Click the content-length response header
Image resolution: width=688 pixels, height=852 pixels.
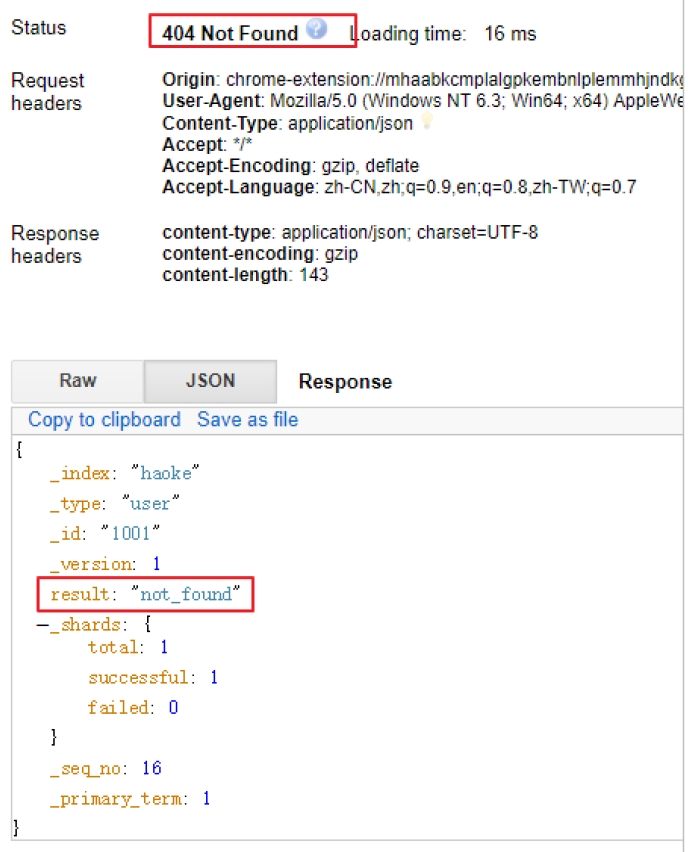coord(245,275)
